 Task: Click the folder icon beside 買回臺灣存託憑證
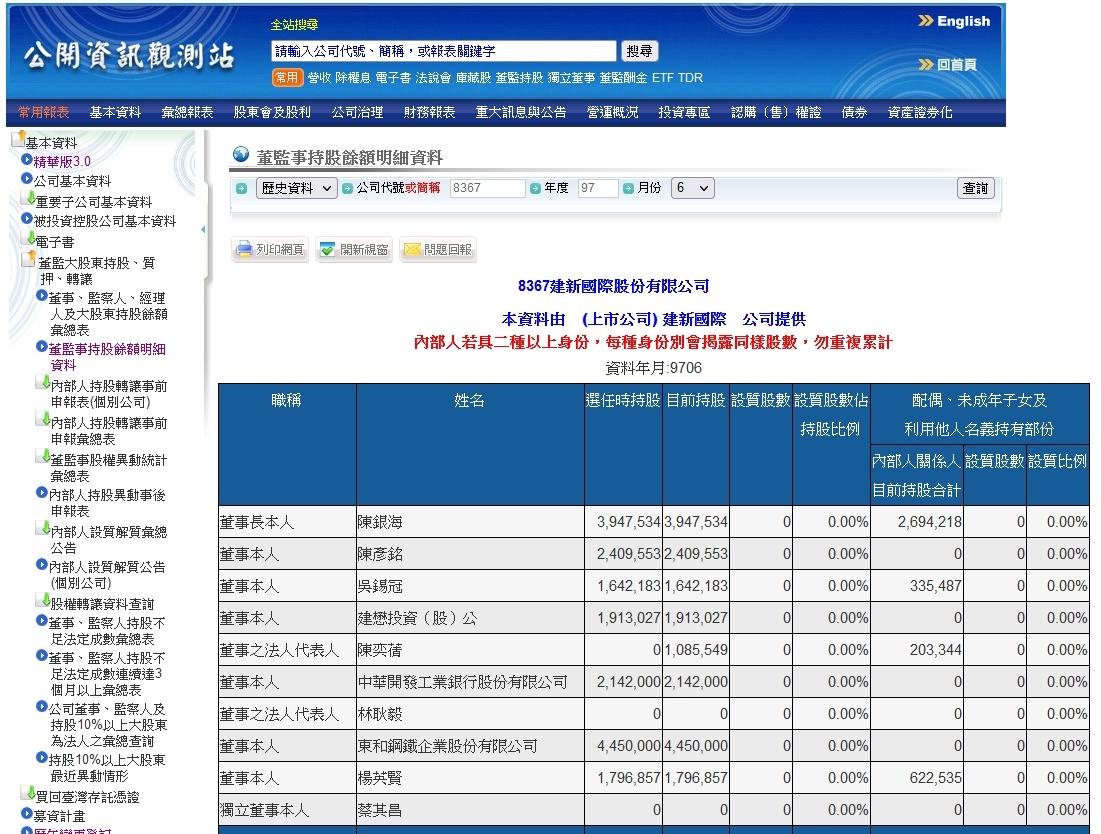coord(27,794)
